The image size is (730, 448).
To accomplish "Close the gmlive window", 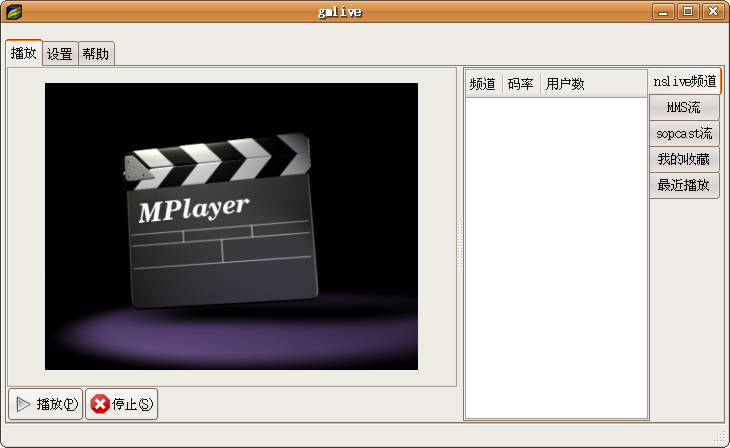I will [713, 11].
